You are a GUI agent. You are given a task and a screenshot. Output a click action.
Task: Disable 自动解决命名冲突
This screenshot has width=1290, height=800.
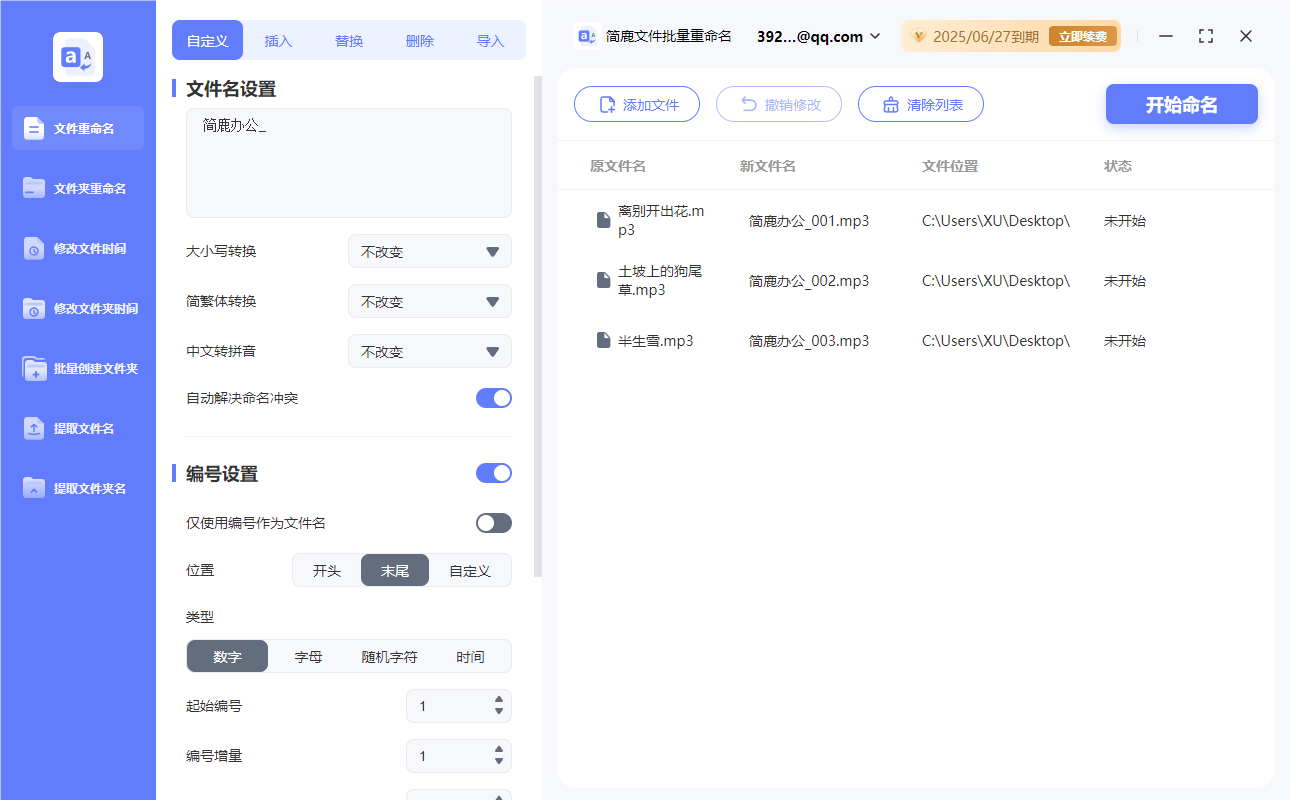493,397
